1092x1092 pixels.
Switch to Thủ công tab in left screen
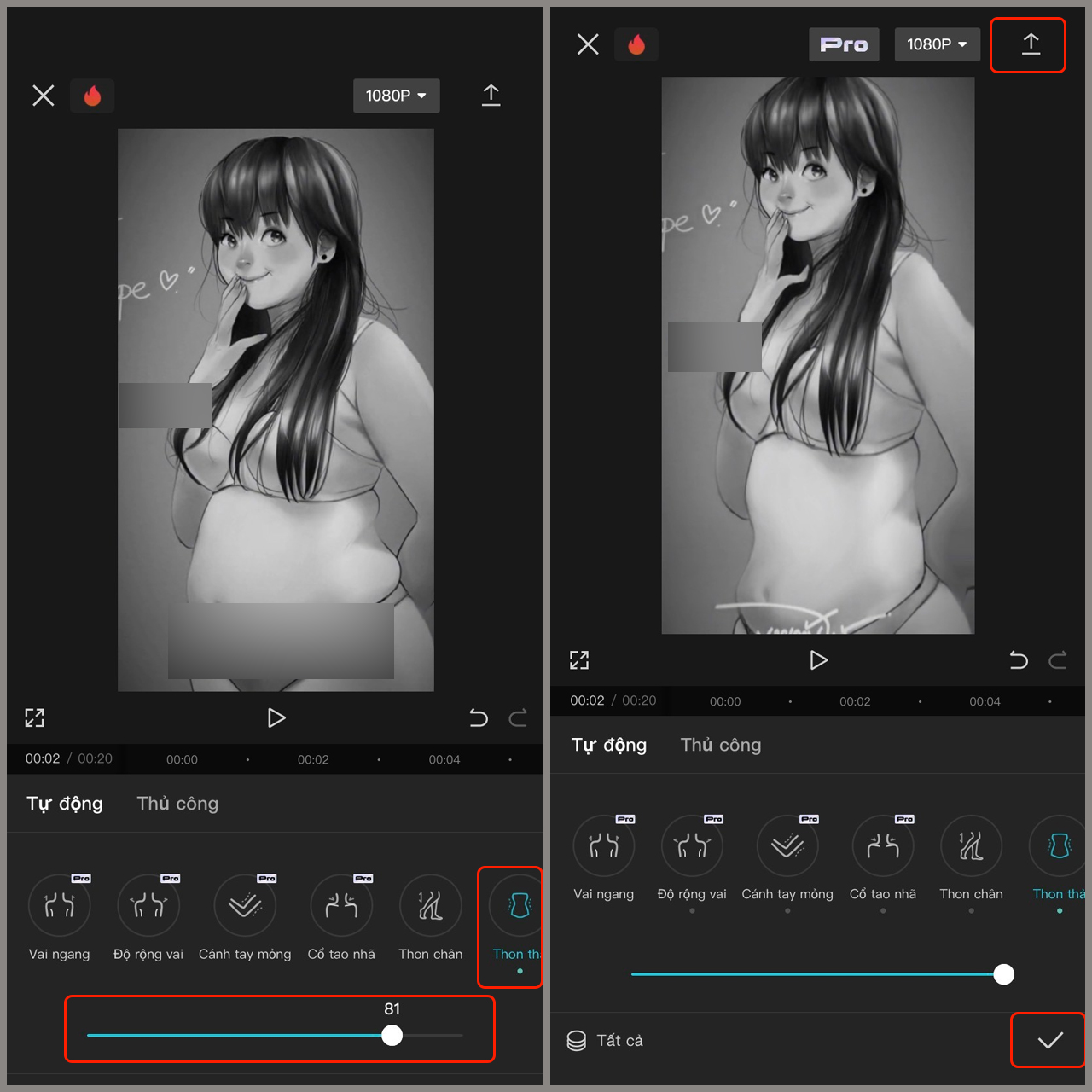[x=177, y=804]
